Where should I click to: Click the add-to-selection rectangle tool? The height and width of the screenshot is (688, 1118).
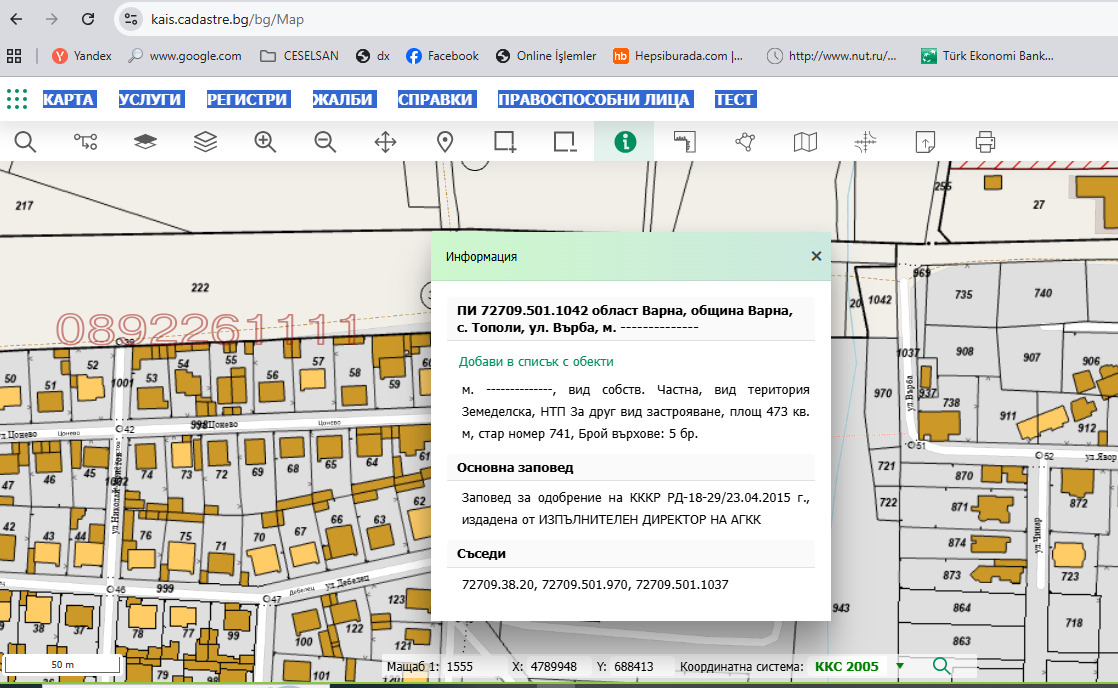pyautogui.click(x=505, y=142)
